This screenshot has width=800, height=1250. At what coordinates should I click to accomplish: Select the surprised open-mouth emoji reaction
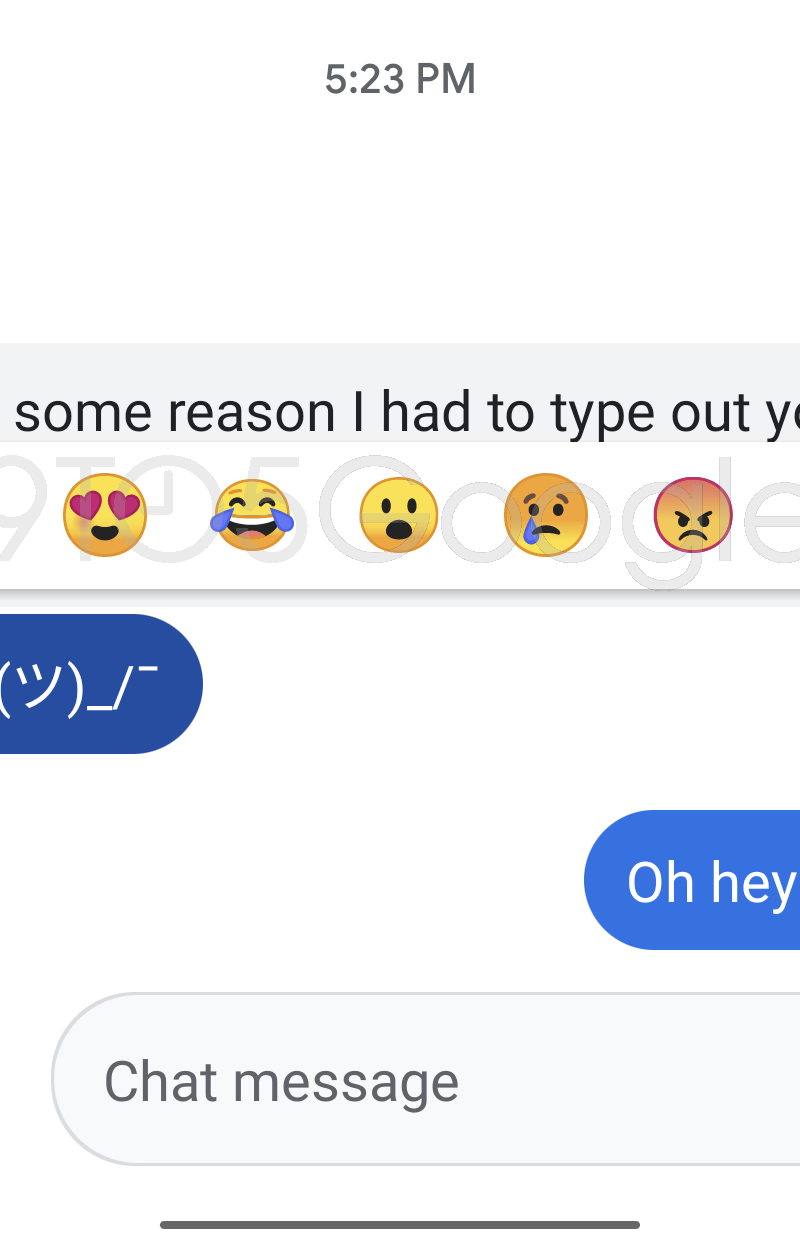398,515
